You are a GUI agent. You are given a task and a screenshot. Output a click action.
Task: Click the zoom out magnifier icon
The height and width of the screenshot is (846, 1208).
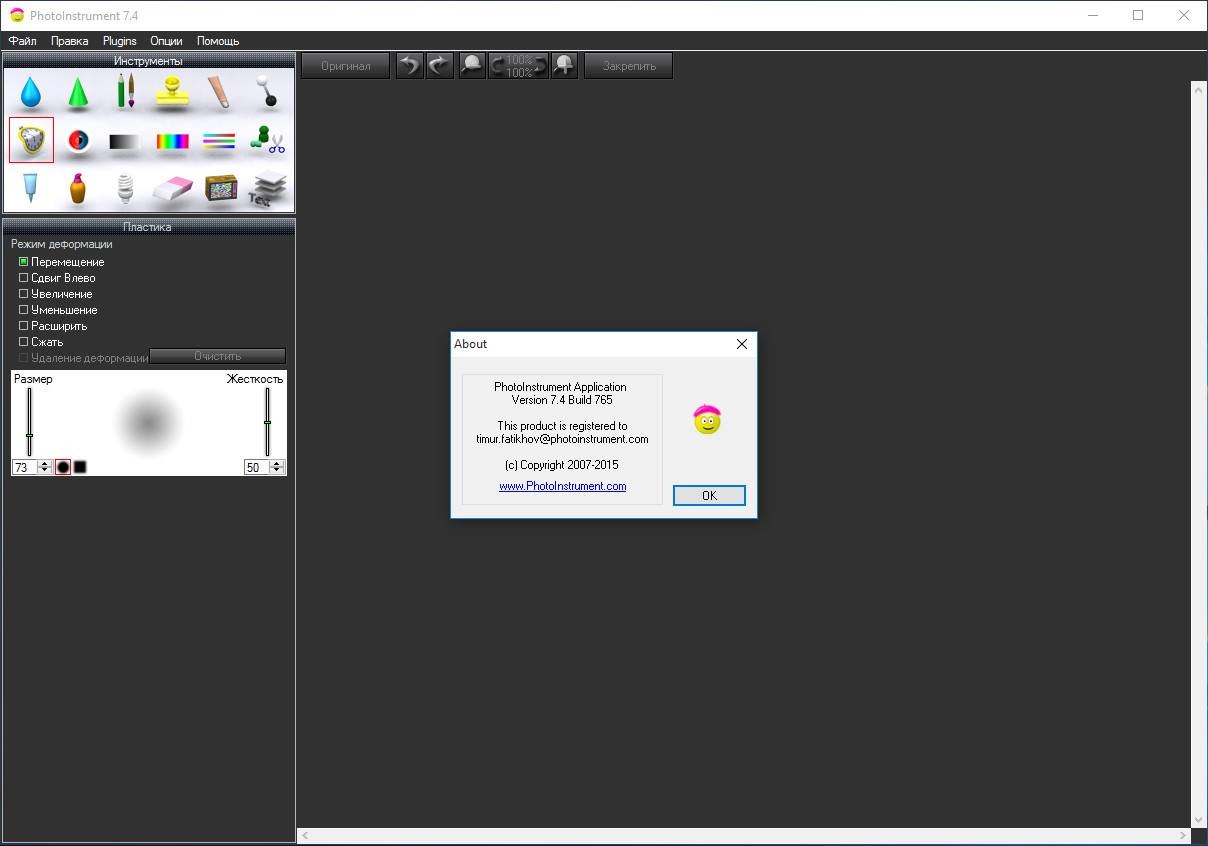(x=472, y=66)
